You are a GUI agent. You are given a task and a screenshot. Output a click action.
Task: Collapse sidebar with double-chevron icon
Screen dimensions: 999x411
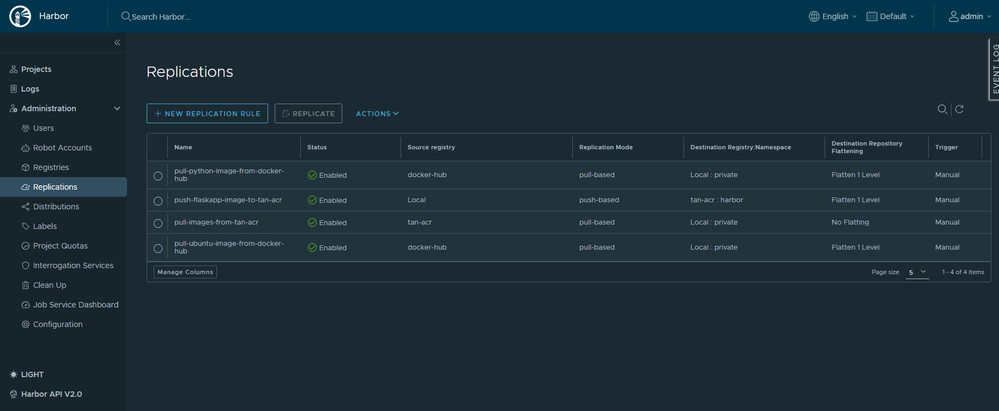[117, 43]
